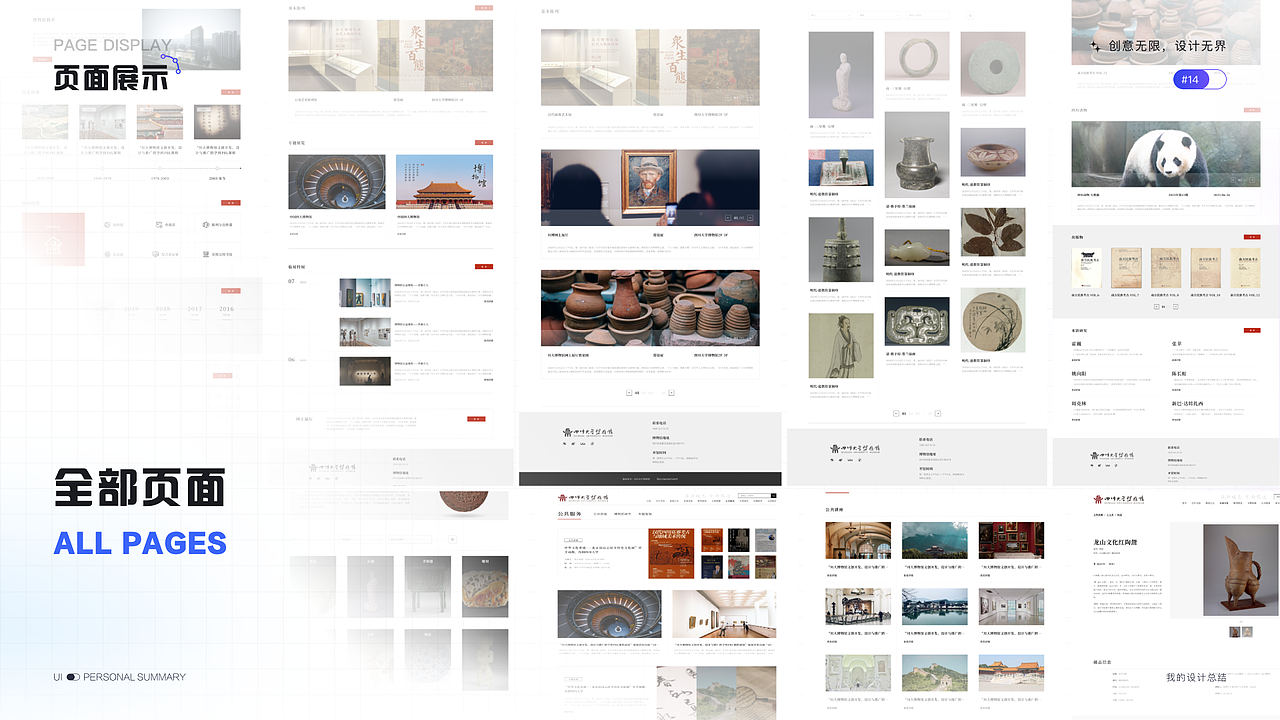Open the painted pottery bowl item
This screenshot has width=1280, height=720.
[x=993, y=153]
